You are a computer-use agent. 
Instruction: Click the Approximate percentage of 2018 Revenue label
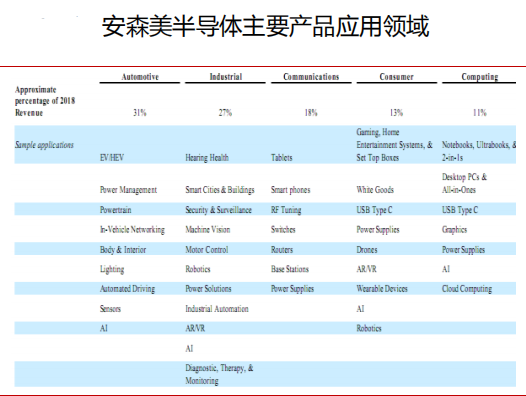[x=45, y=101]
